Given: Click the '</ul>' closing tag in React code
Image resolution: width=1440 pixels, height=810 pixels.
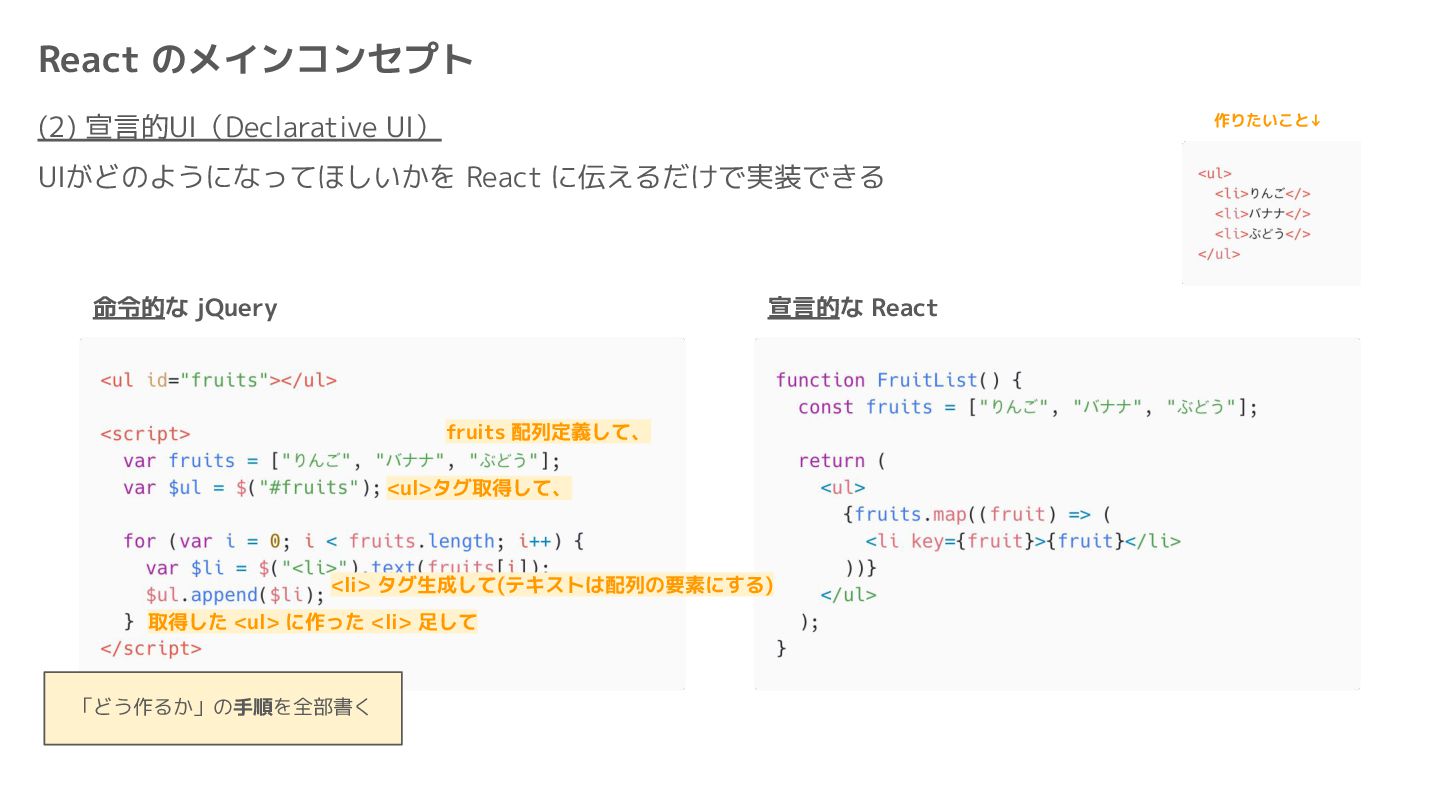Looking at the screenshot, I should (x=848, y=595).
